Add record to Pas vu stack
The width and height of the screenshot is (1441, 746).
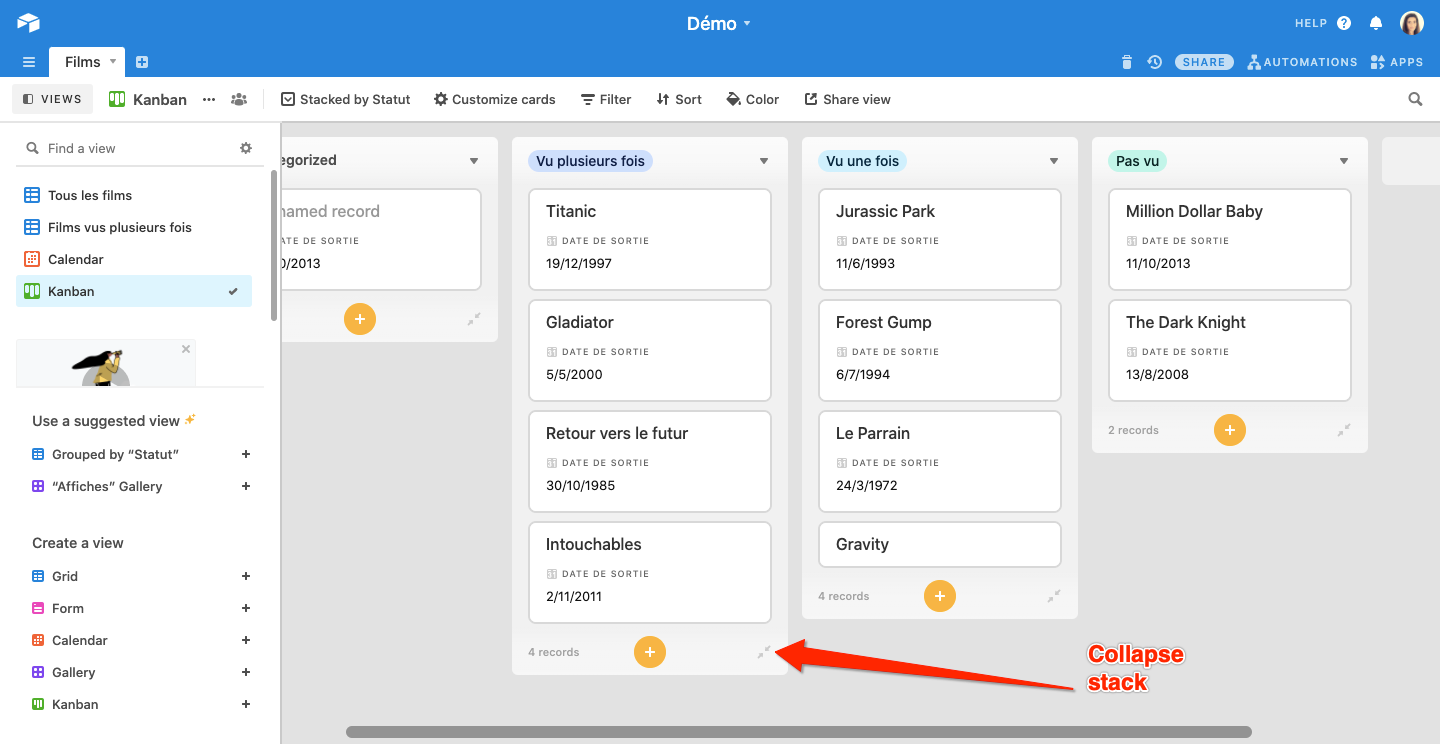coord(1230,430)
